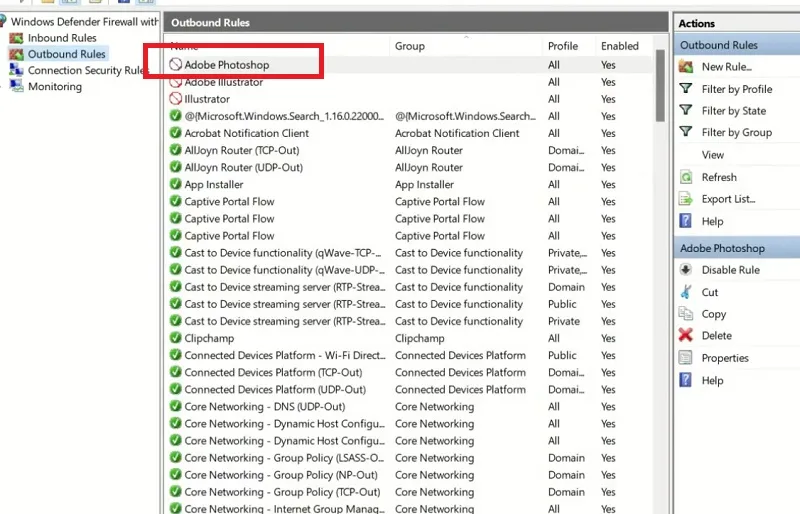800x514 pixels.
Task: Choose the Disable Rule action
Action: [x=731, y=270]
